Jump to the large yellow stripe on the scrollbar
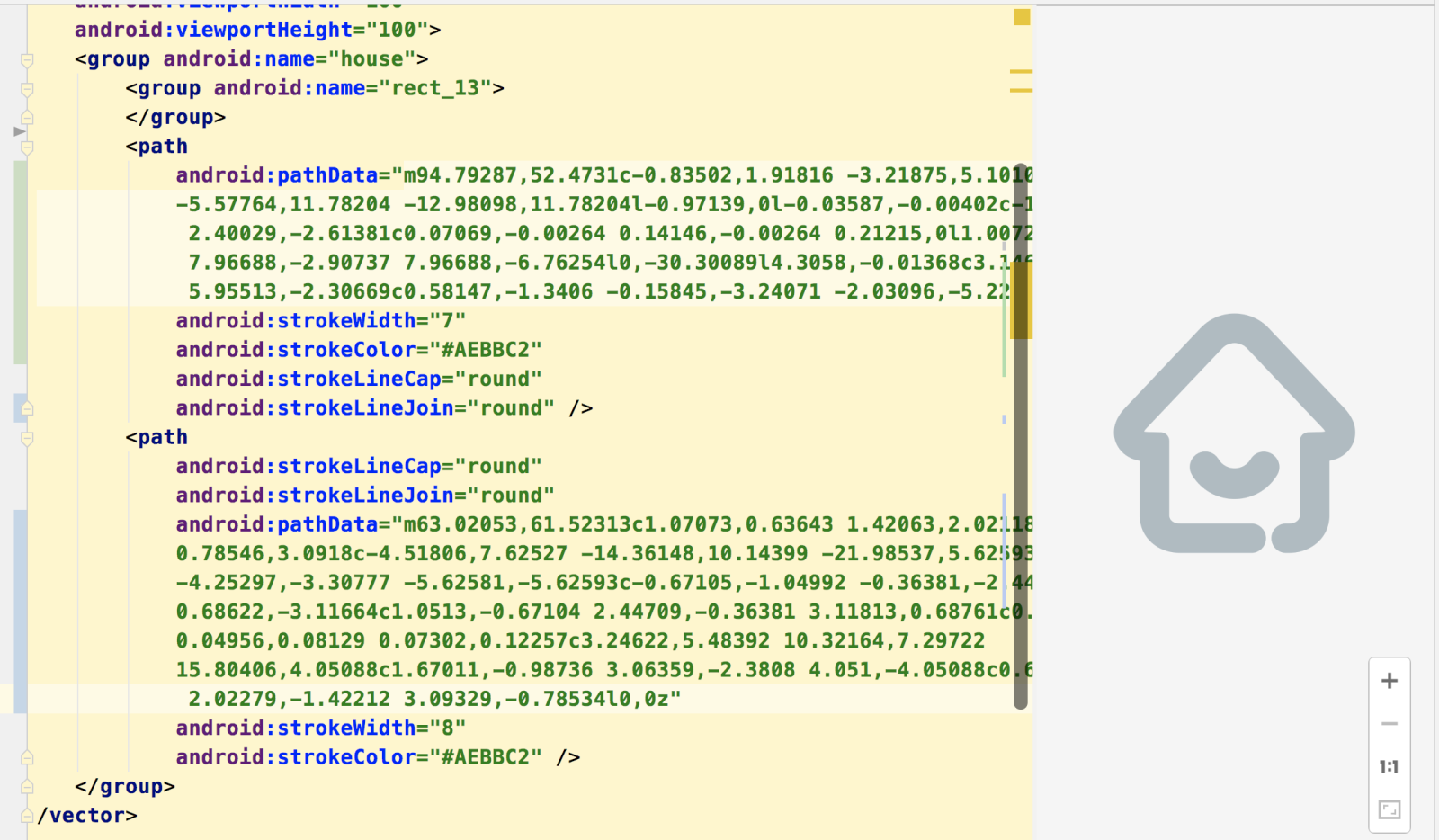1439x840 pixels. (1021, 300)
